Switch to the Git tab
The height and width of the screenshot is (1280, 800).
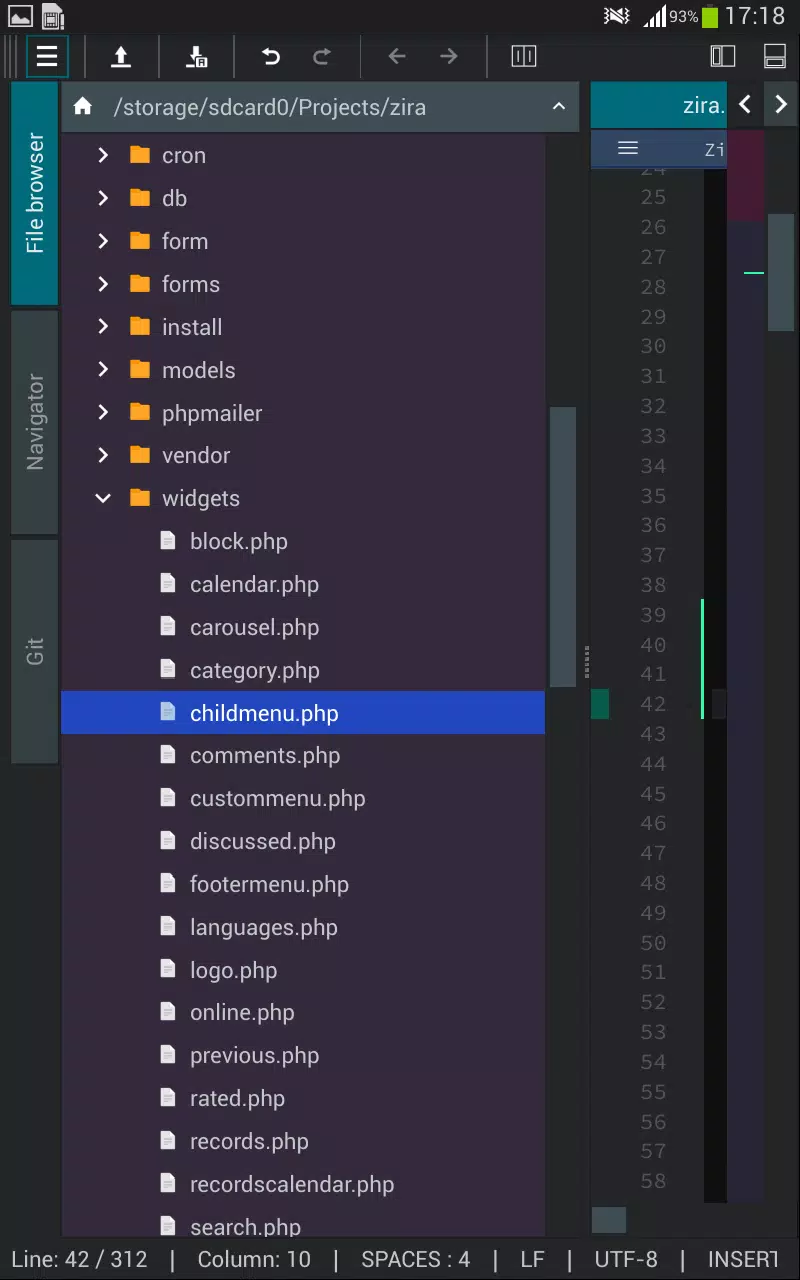(x=35, y=652)
